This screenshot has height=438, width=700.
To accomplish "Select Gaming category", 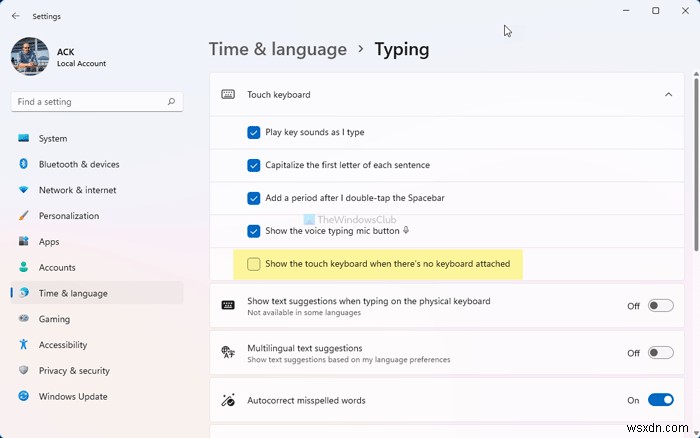I will pyautogui.click(x=97, y=319).
